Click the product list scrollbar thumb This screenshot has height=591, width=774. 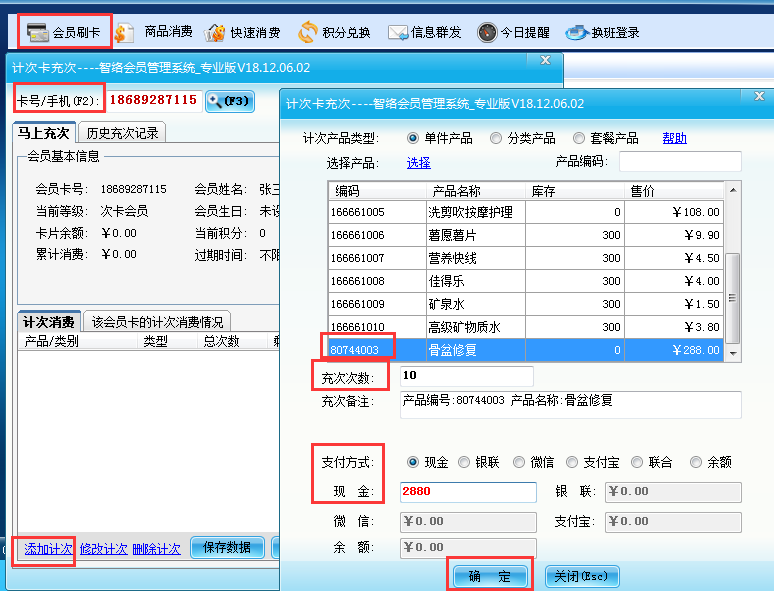pyautogui.click(x=733, y=298)
